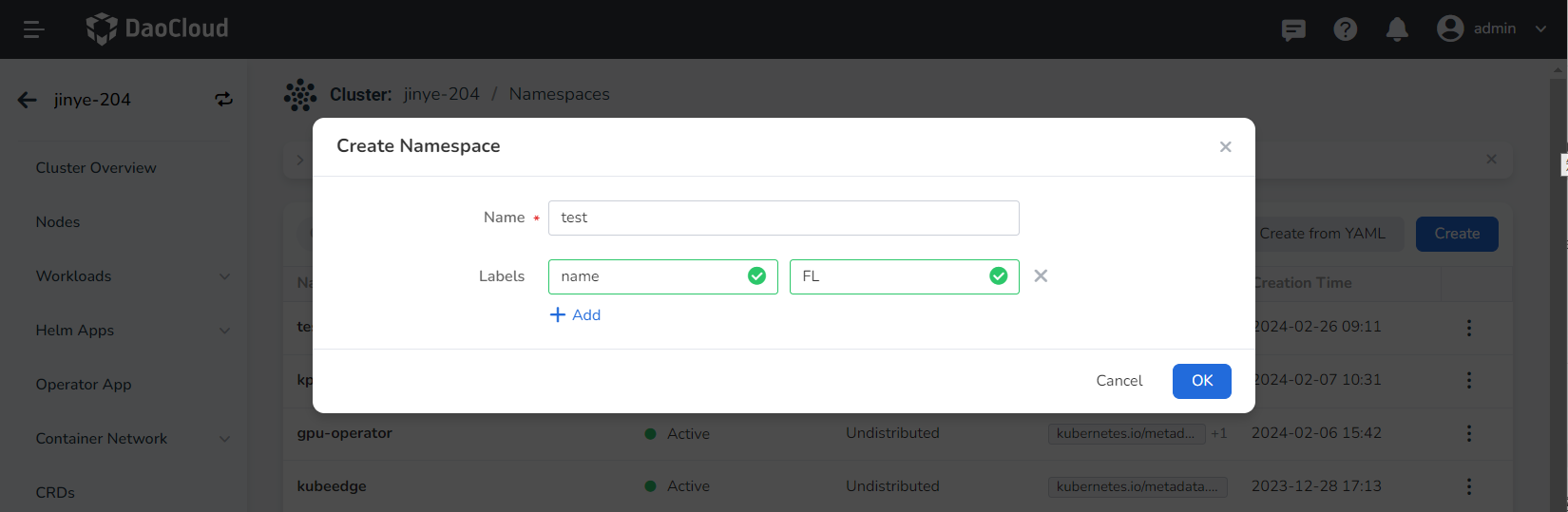This screenshot has height=512, width=1568.
Task: Expand the collapsed banner chevron
Action: 300,160
